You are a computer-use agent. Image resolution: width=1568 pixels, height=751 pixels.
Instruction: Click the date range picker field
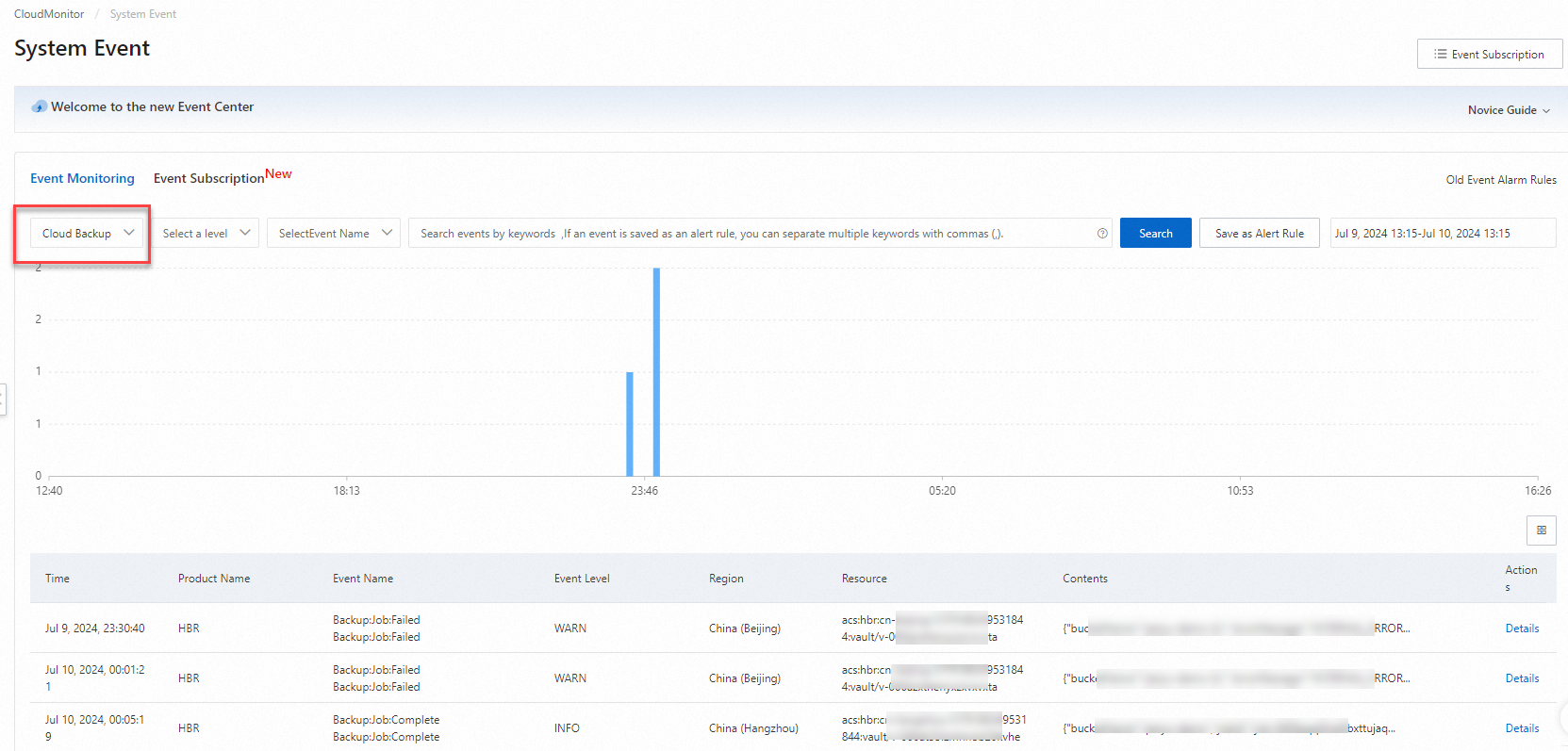(1441, 234)
